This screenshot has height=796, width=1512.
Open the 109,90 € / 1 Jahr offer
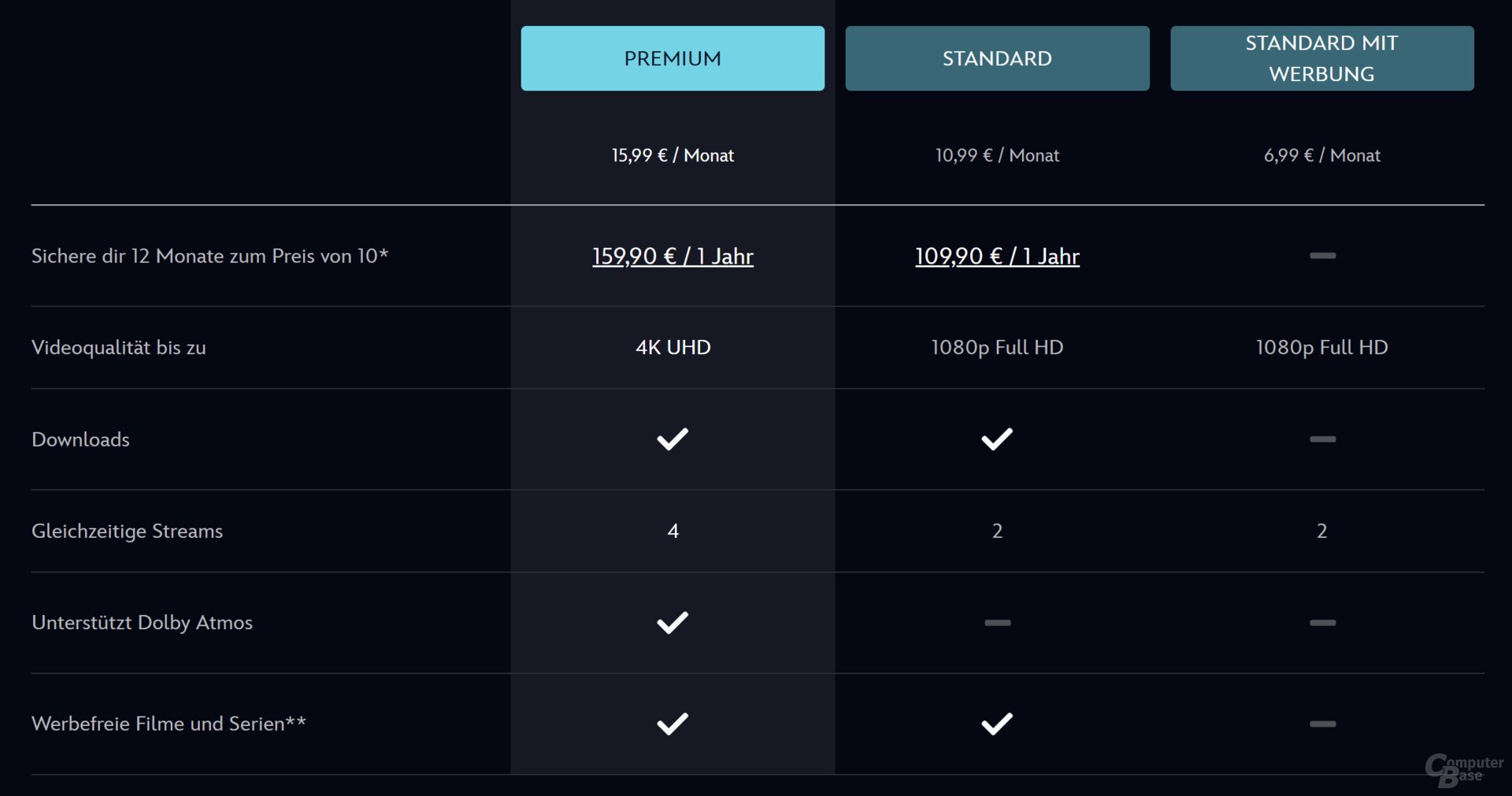pos(997,256)
